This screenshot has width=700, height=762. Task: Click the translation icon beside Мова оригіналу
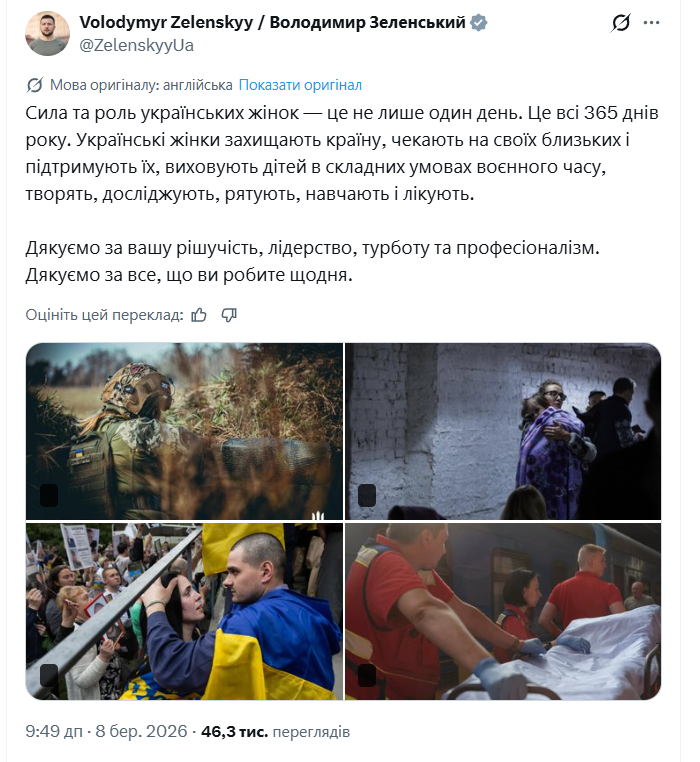pyautogui.click(x=35, y=85)
